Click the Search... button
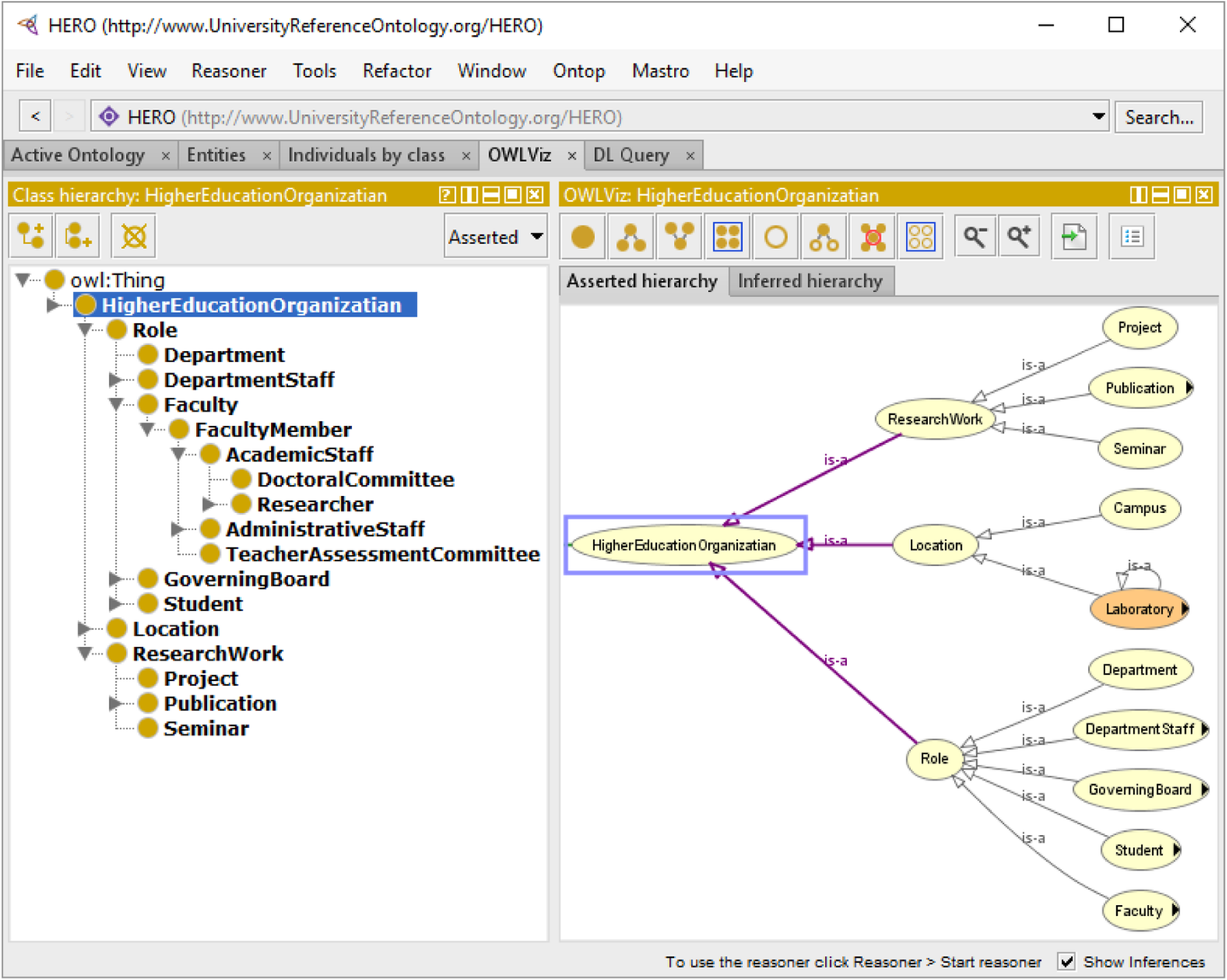This screenshot has width=1227, height=980. [1159, 117]
